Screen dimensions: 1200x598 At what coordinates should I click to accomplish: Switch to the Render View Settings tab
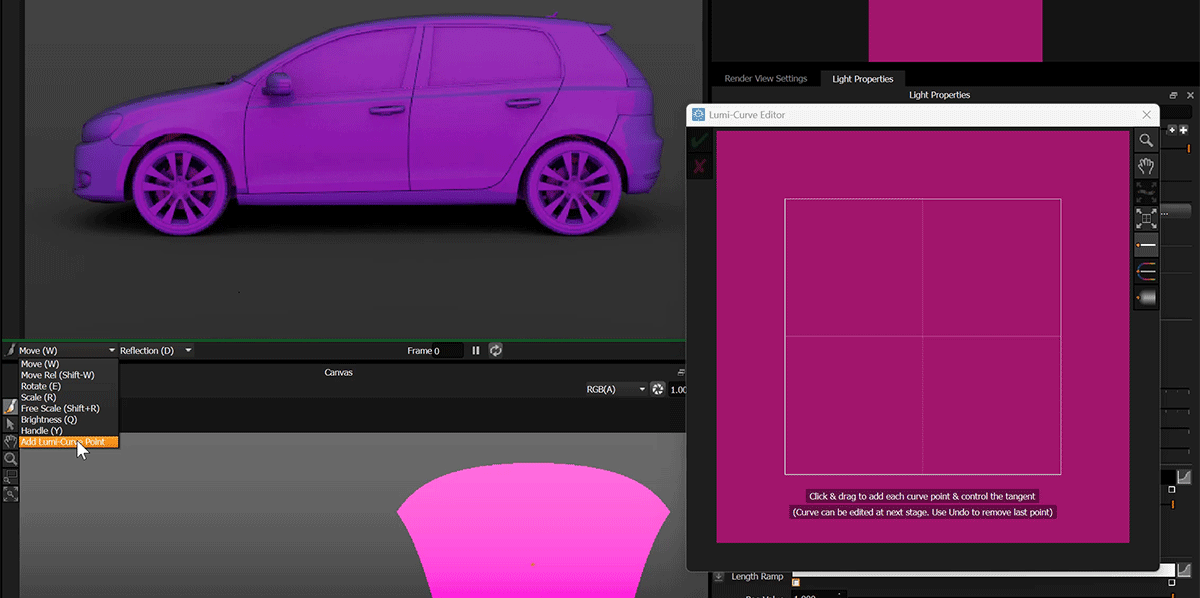click(x=764, y=79)
